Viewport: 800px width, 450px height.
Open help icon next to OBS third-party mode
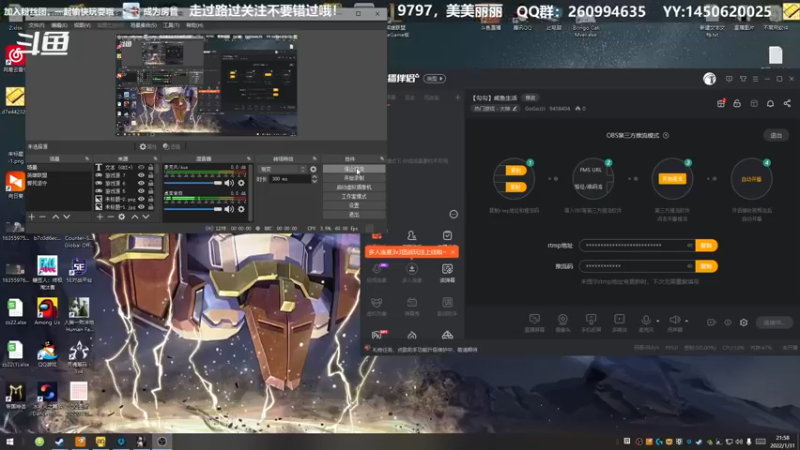point(666,135)
